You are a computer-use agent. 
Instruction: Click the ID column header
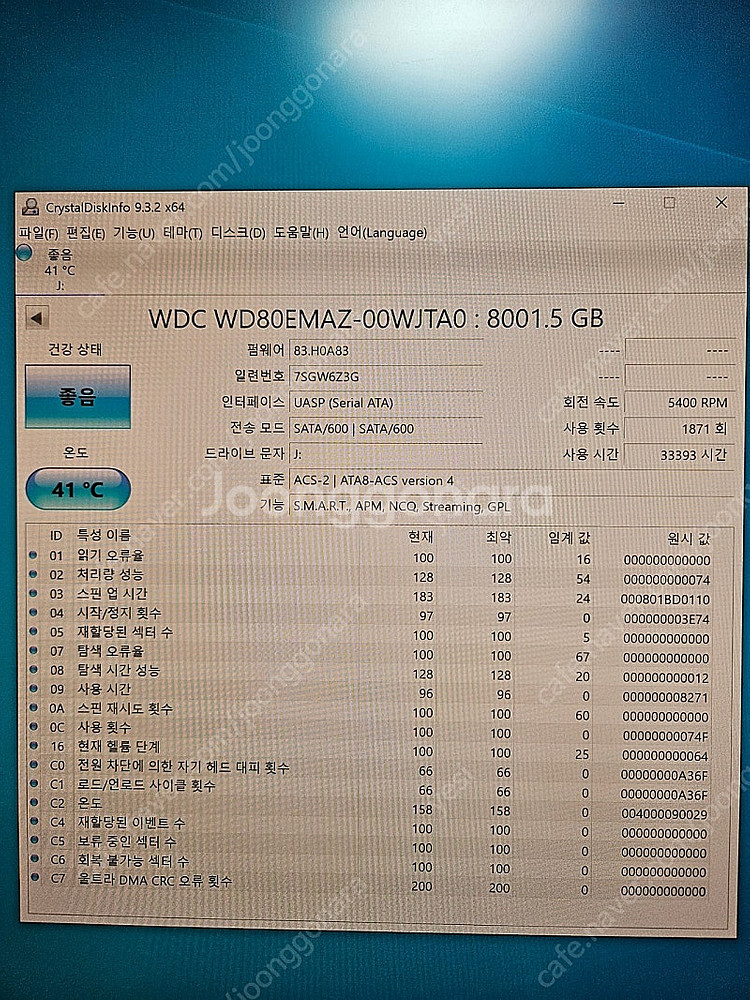tap(56, 535)
